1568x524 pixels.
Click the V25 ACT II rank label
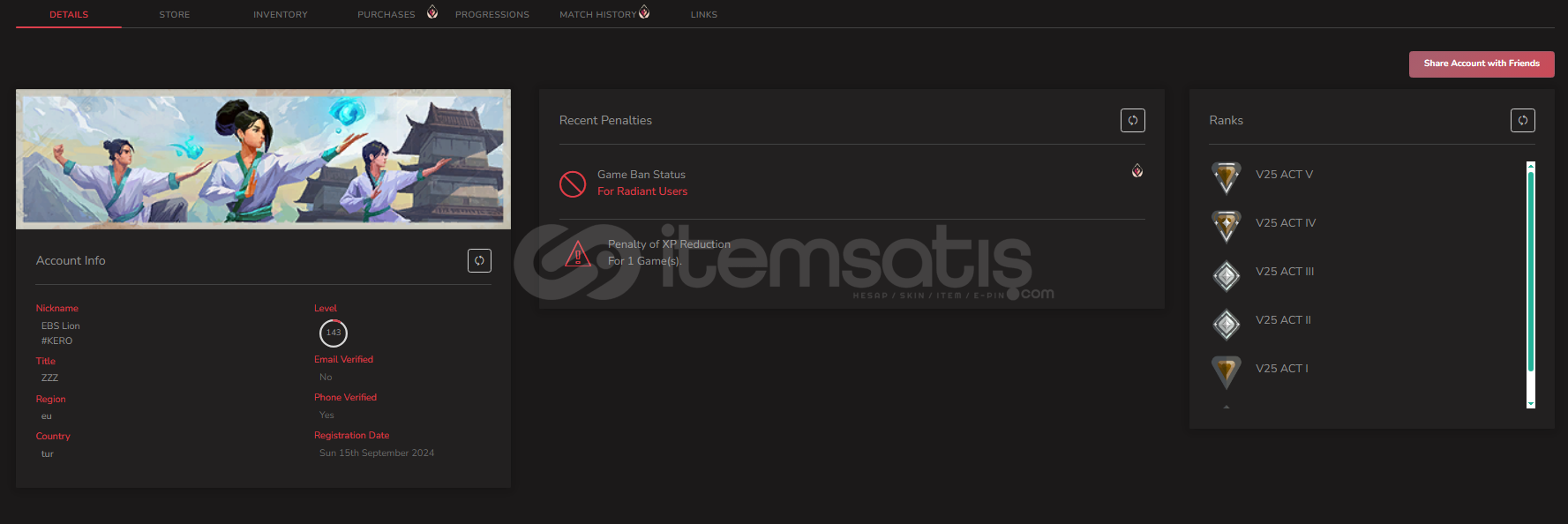click(x=1283, y=320)
